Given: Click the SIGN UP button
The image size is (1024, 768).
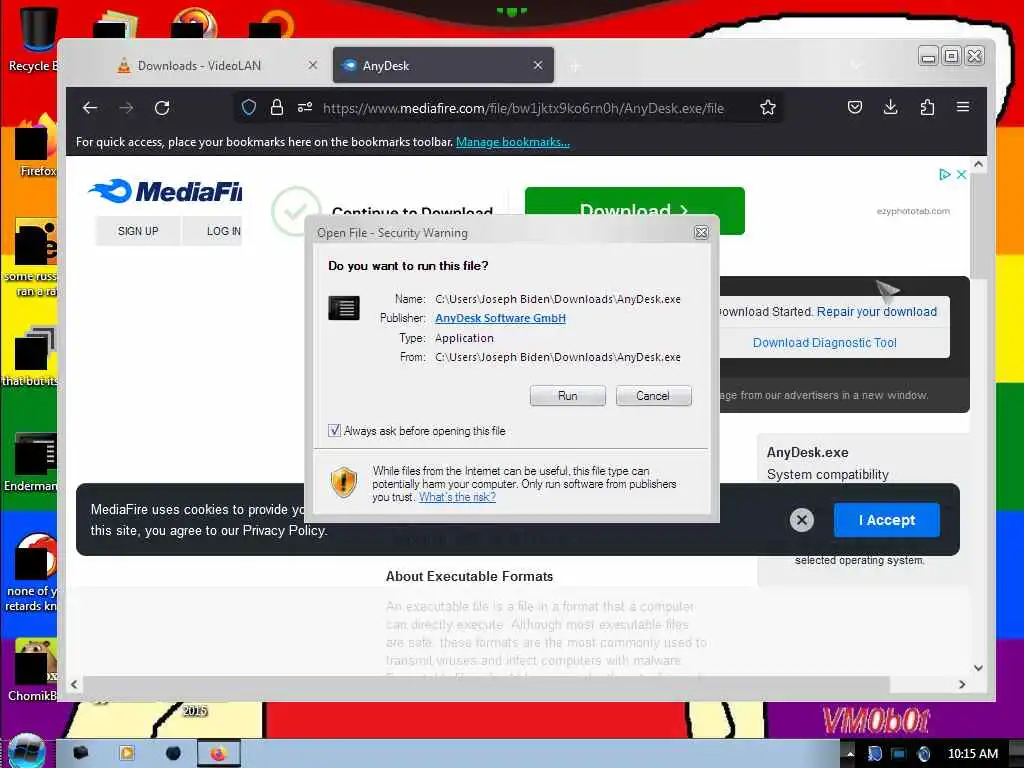Looking at the screenshot, I should coord(138,231).
